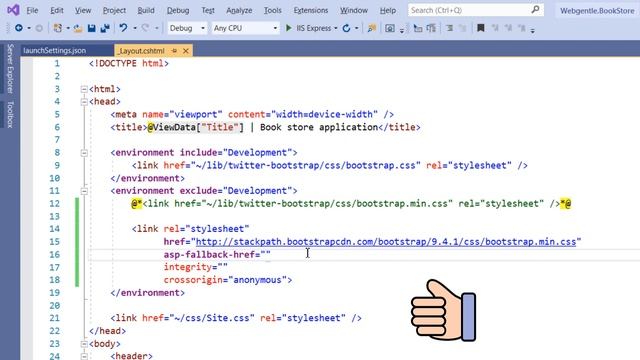Collapse the <body> block on line 23
The height and width of the screenshot is (360, 640).
click(x=84, y=344)
